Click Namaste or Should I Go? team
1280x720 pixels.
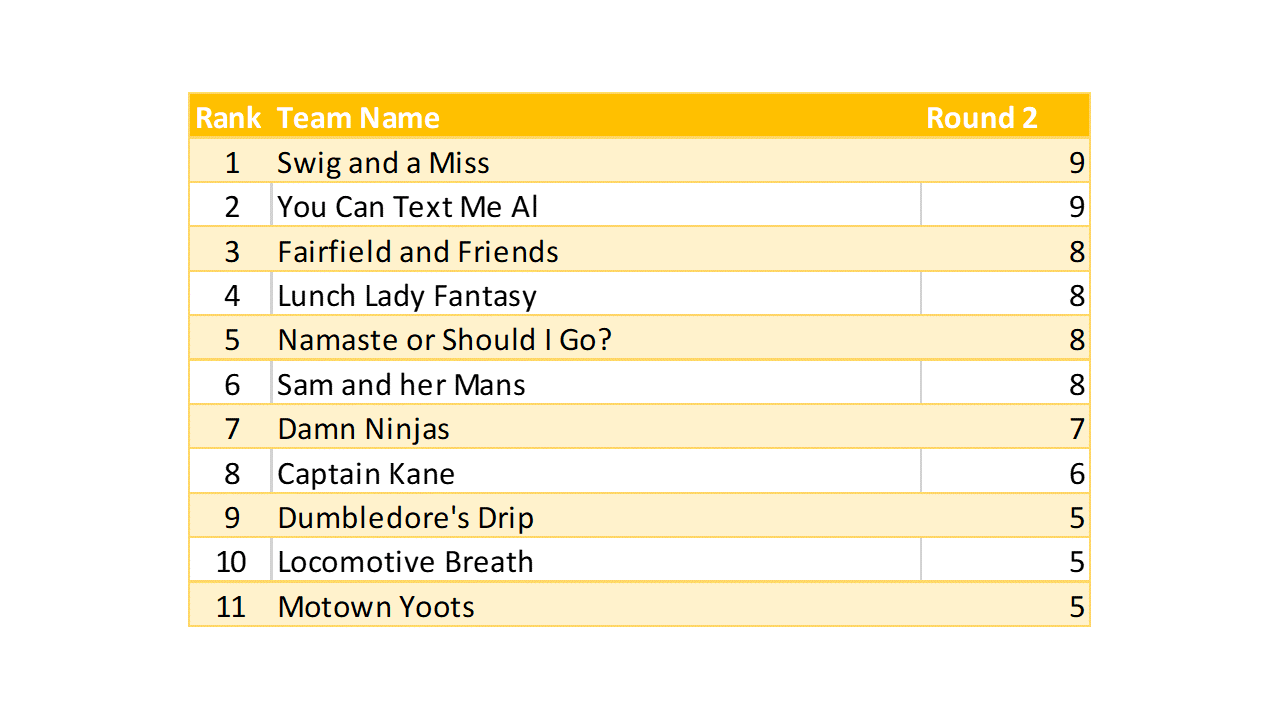pos(445,340)
